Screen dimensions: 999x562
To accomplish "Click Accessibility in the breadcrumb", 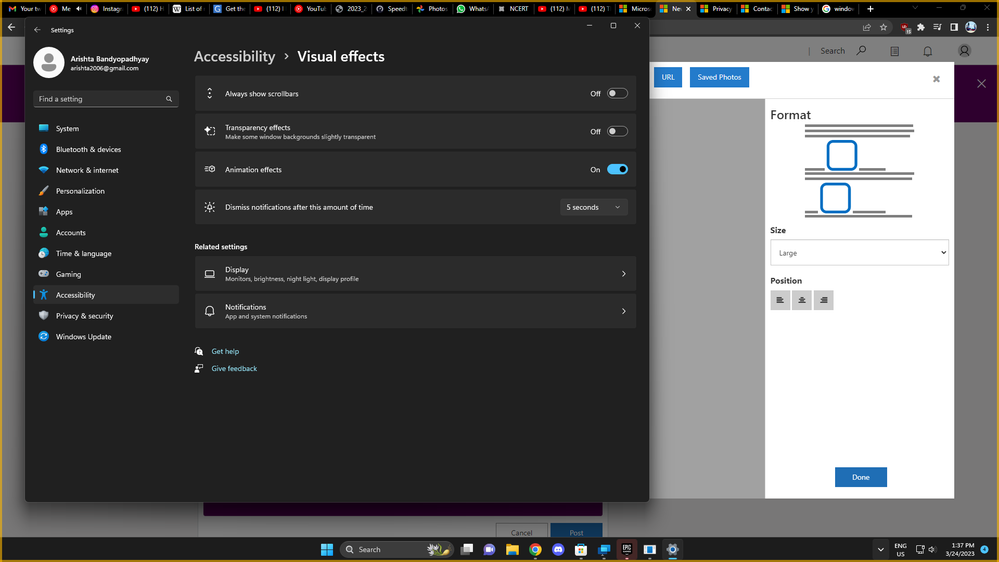I will coord(234,57).
